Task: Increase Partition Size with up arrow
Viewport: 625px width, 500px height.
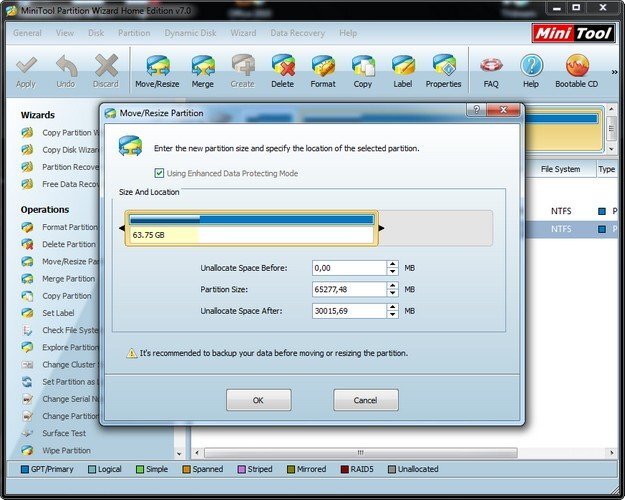Action: point(393,286)
